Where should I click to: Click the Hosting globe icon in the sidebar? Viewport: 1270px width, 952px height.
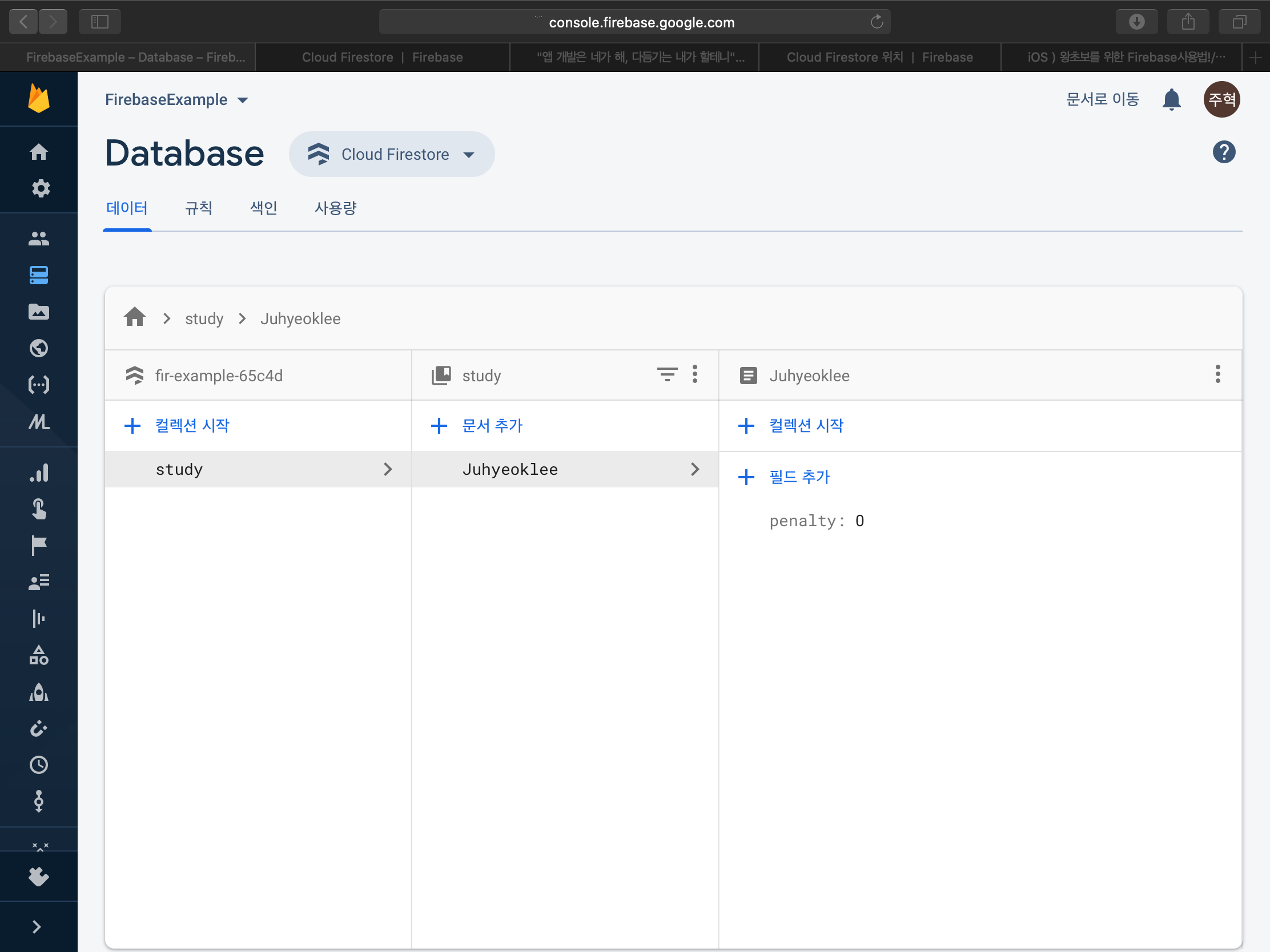point(38,348)
